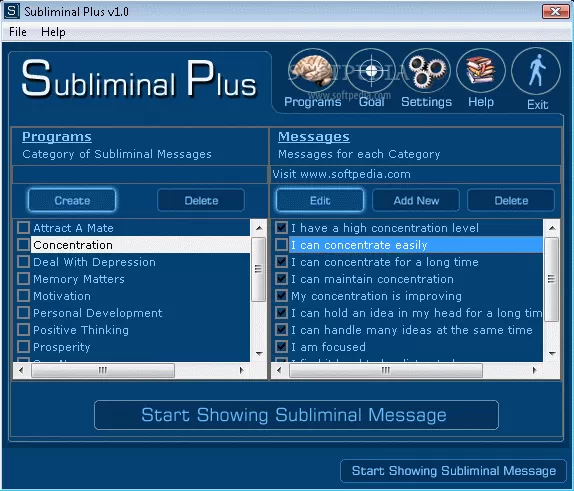
Task: Open Settings via the gears icon
Action: click(x=426, y=72)
